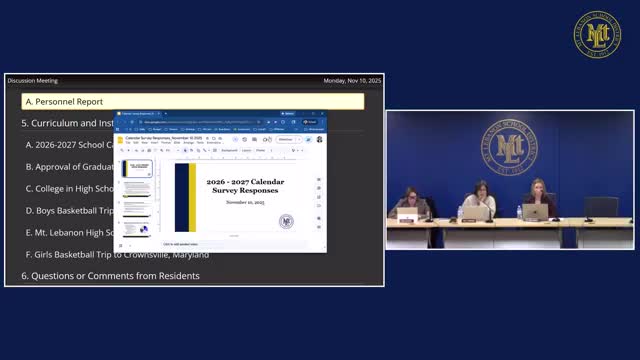Open the top side-panel icon on the right
The image size is (640, 360).
pyautogui.click(x=319, y=180)
